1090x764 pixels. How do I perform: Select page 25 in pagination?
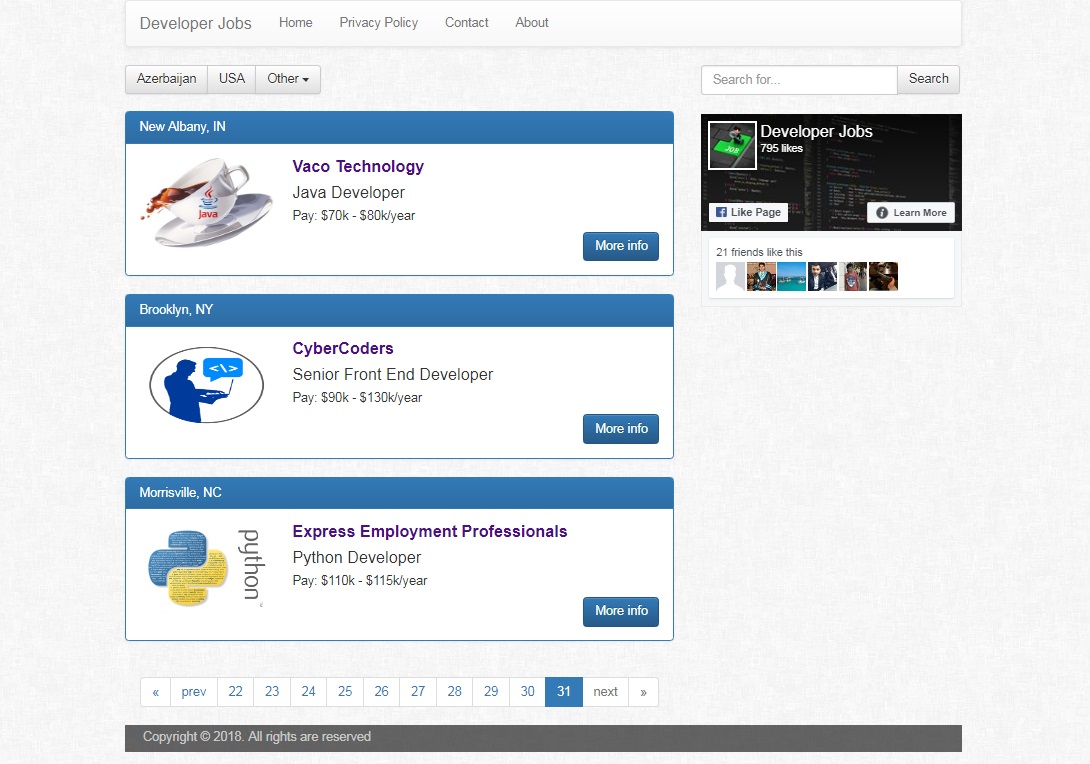345,692
